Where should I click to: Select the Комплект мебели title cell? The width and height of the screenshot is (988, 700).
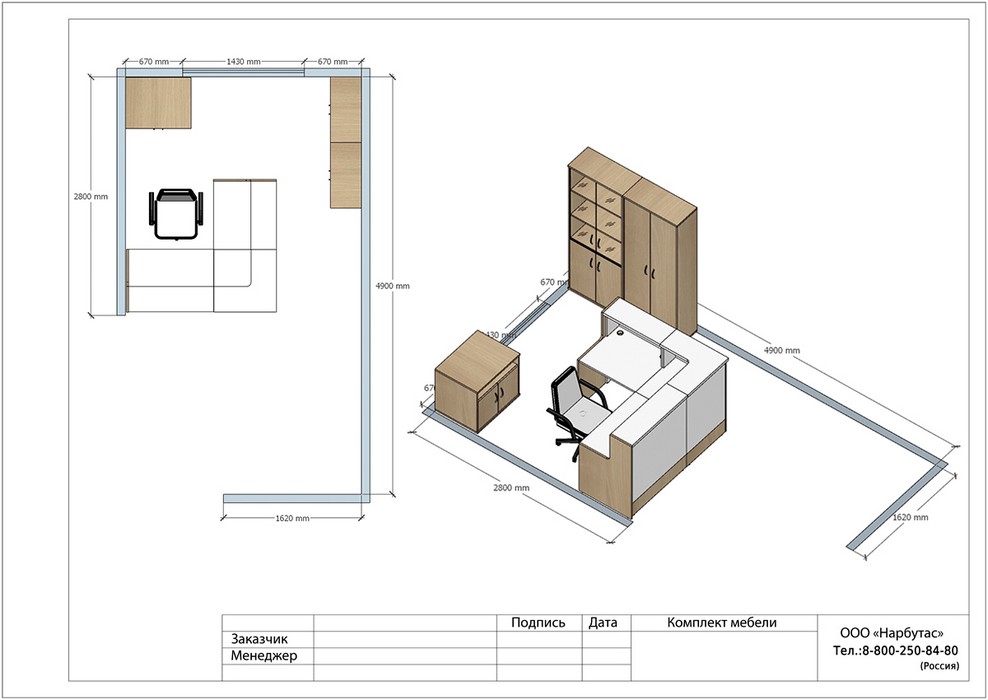[x=721, y=622]
